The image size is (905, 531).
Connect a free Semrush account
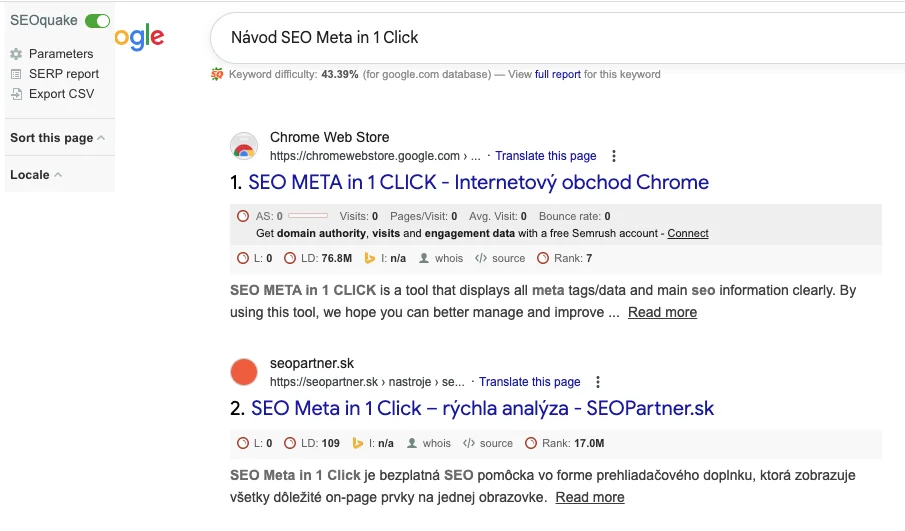click(x=688, y=233)
